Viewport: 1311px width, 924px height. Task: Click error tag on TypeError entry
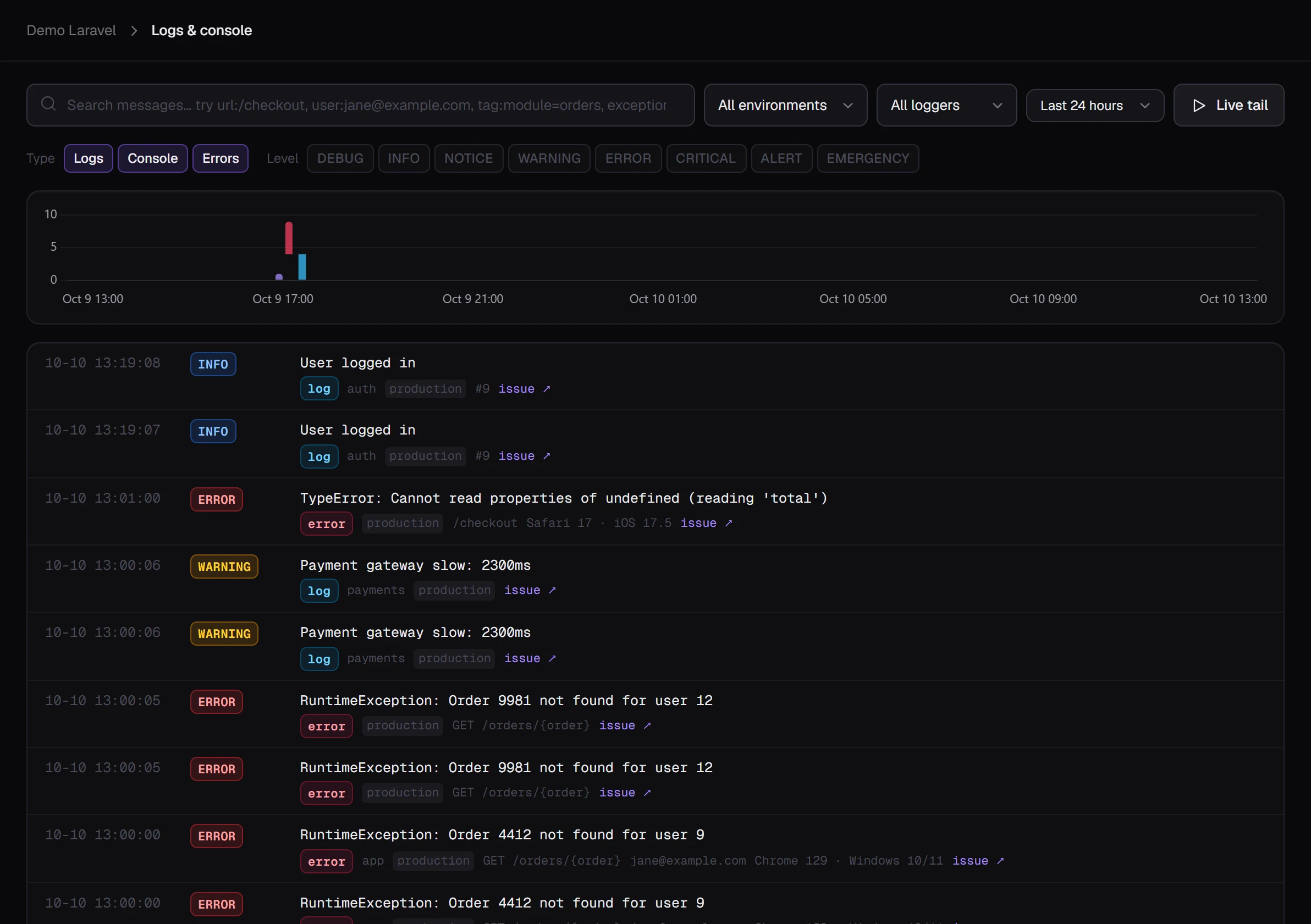[x=327, y=524]
